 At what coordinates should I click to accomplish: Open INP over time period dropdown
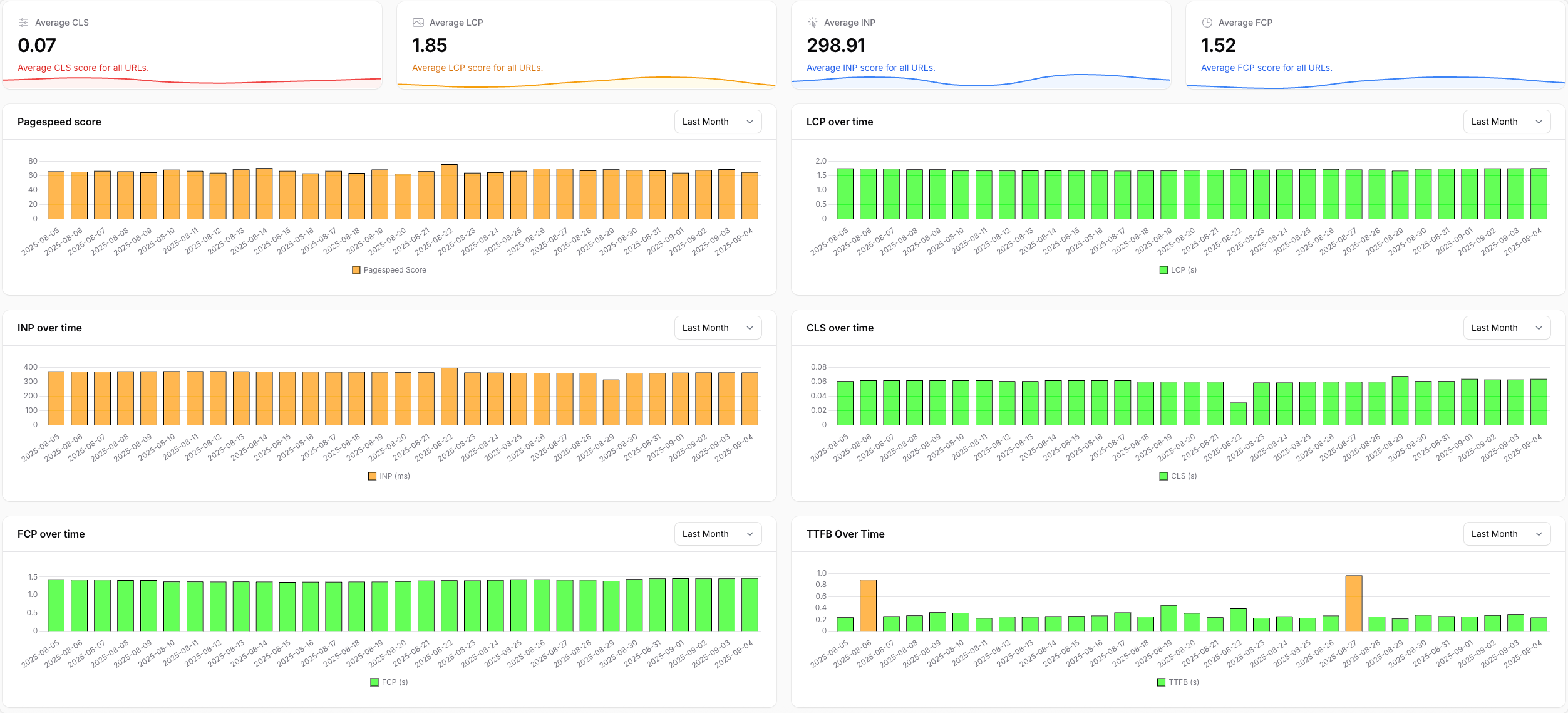click(718, 328)
